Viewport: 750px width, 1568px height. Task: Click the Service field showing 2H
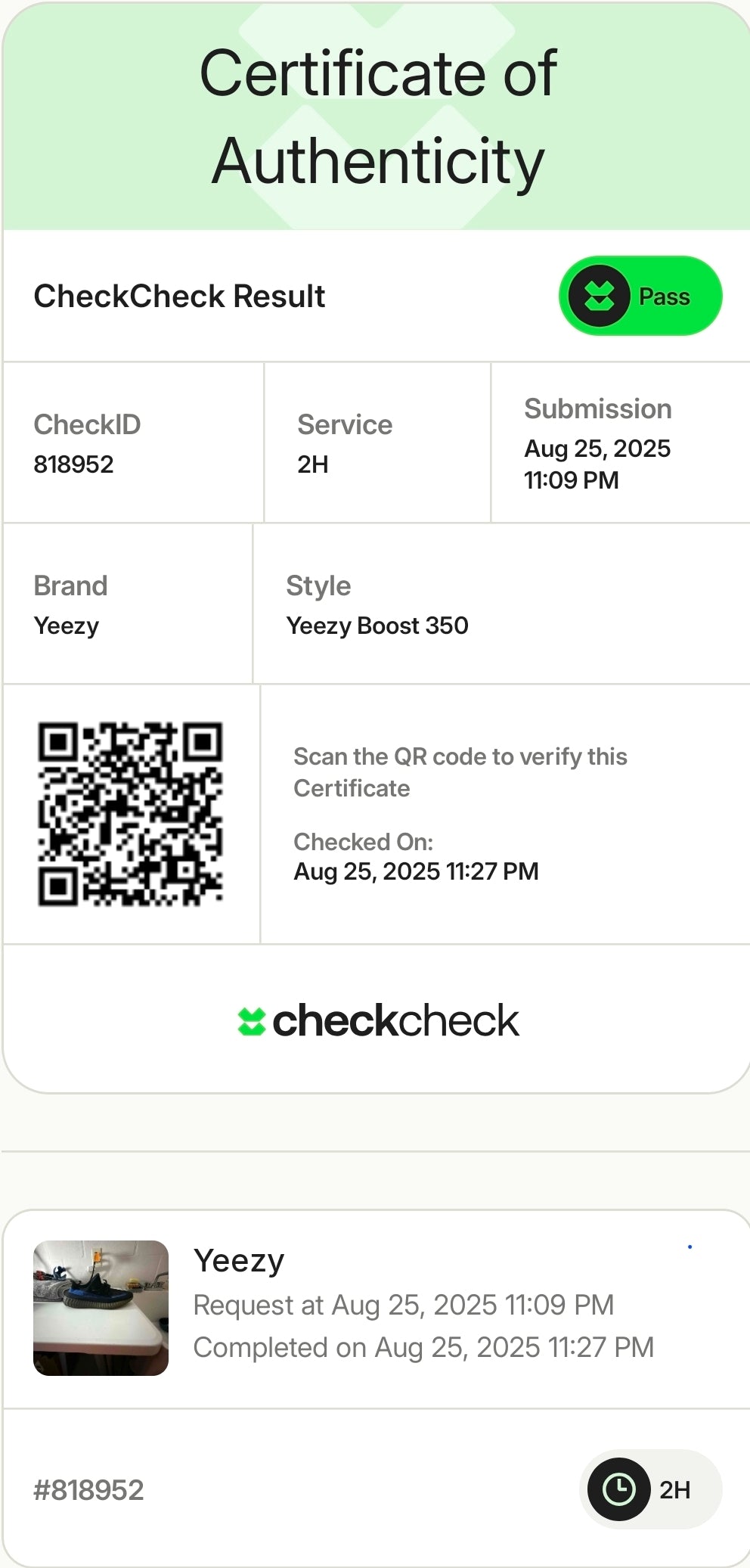click(313, 464)
